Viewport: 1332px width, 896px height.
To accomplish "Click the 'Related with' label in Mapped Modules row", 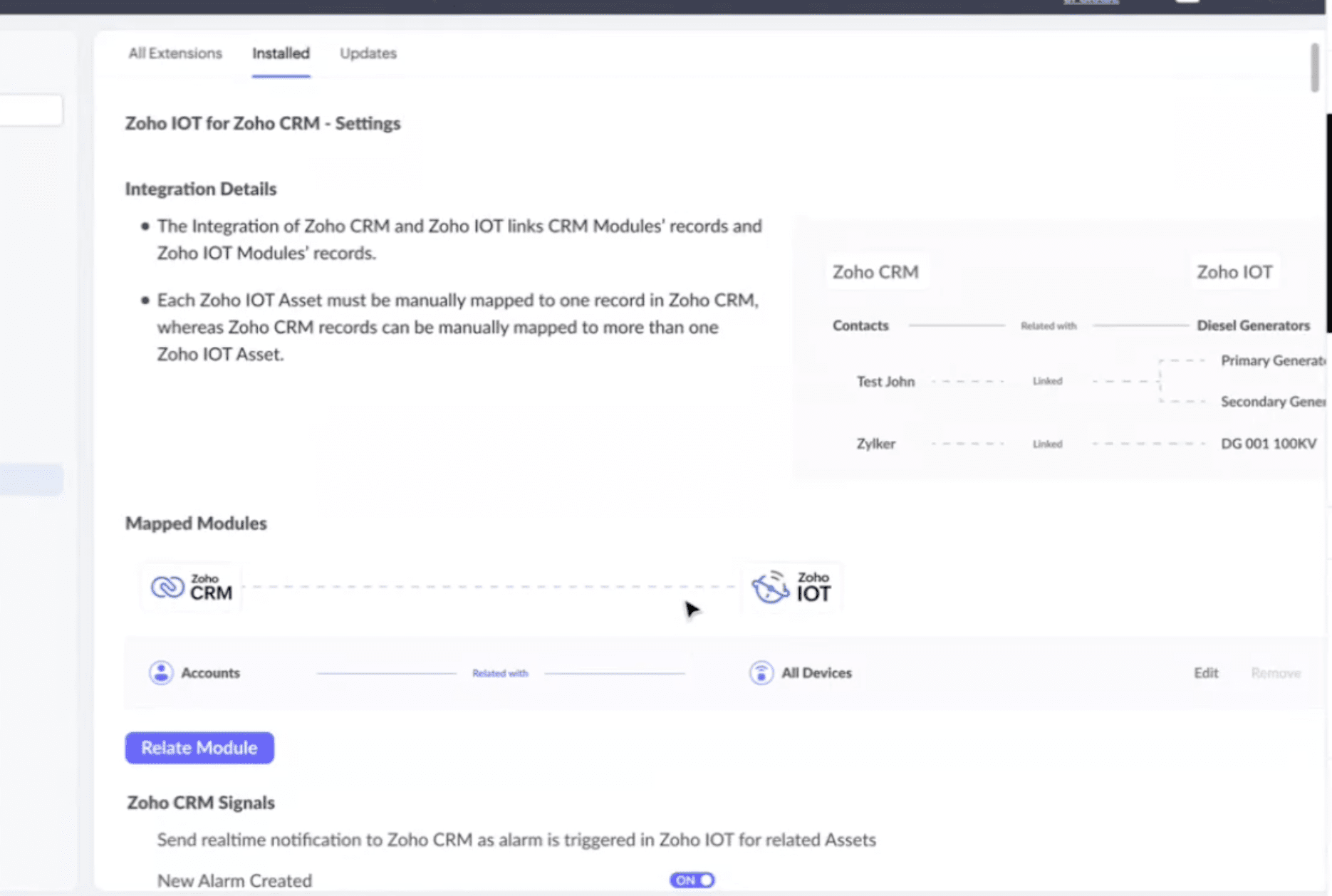I will click(500, 673).
